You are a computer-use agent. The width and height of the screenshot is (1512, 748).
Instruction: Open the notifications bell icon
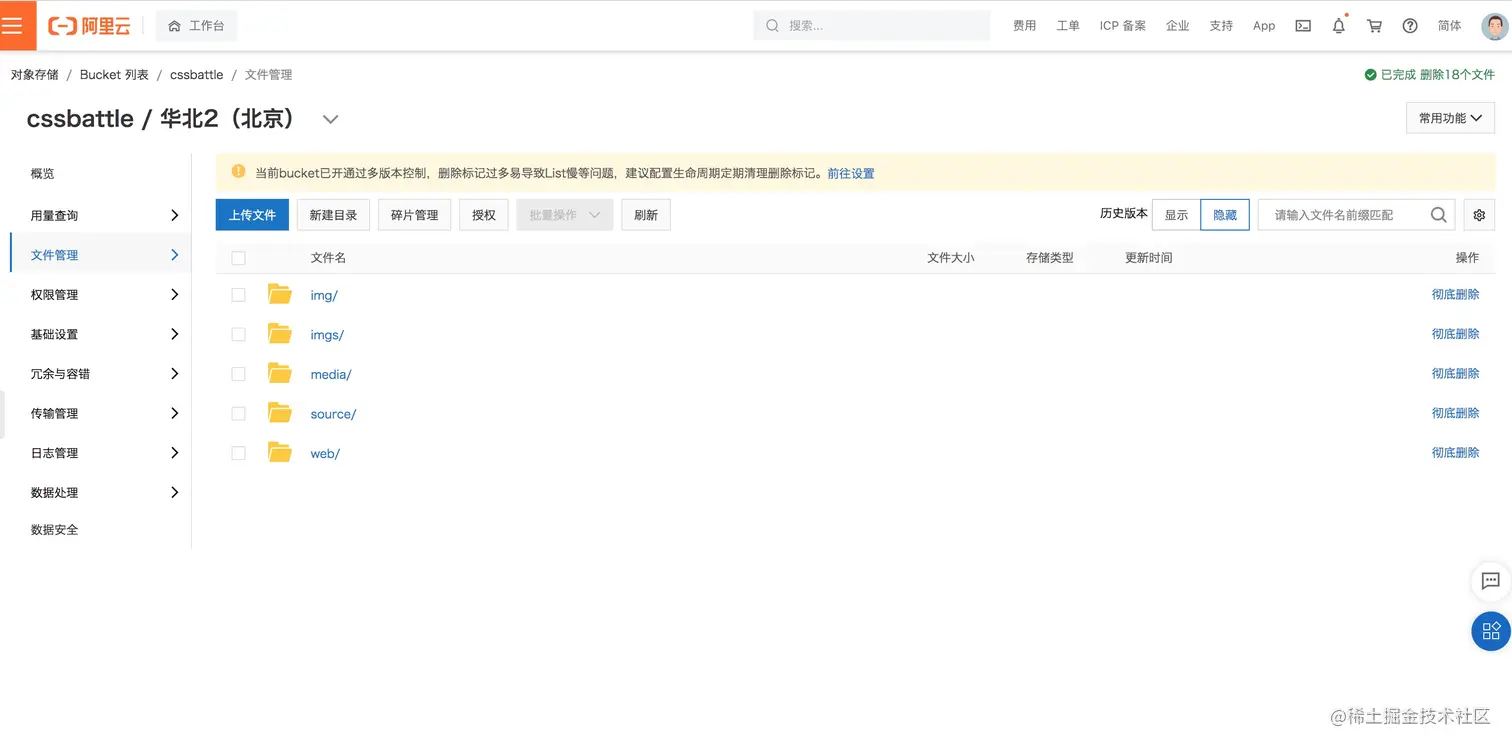1338,25
